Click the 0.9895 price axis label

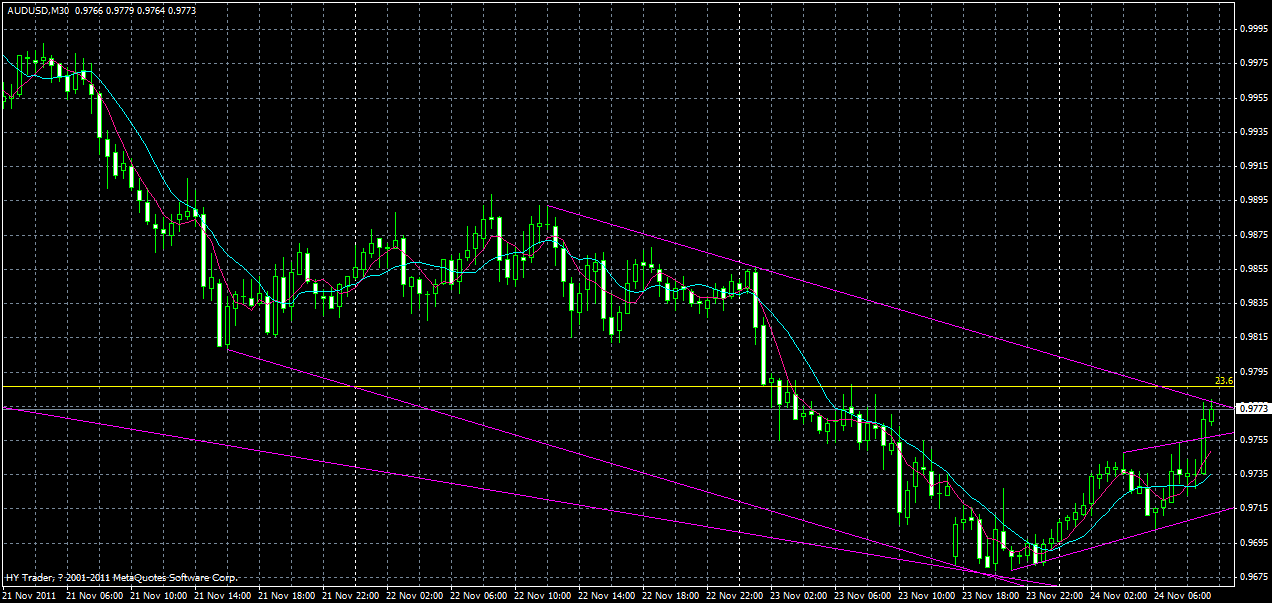pyautogui.click(x=1254, y=201)
